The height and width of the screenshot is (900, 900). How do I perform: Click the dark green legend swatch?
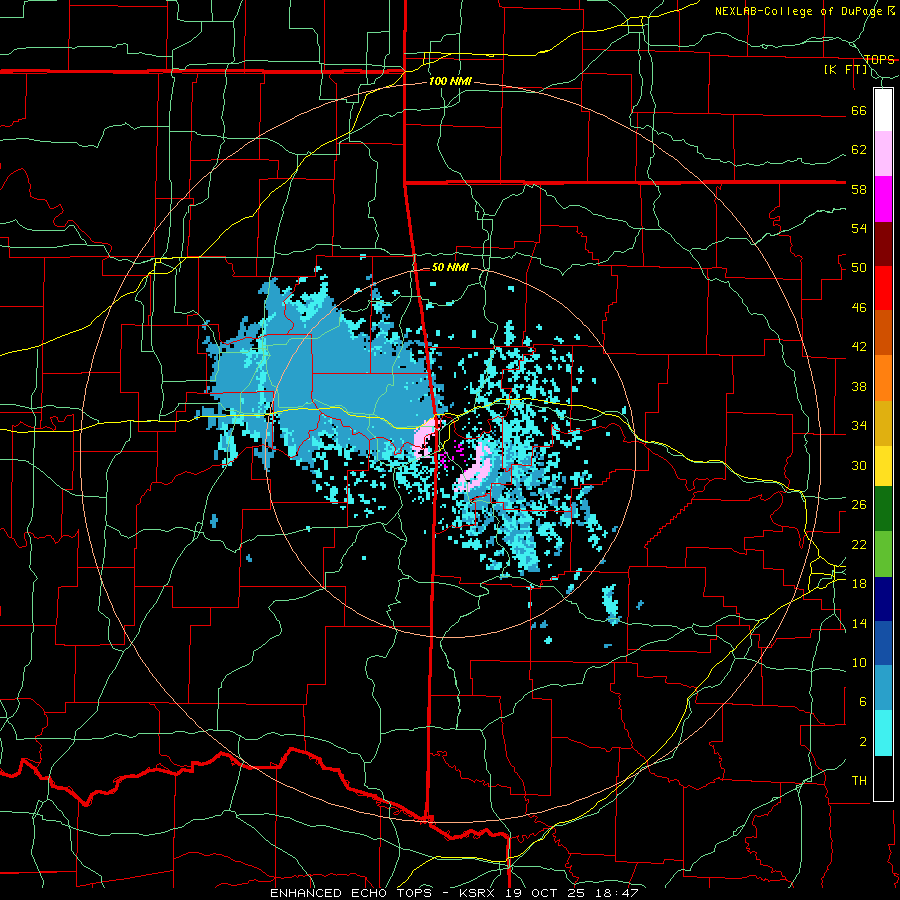(x=883, y=509)
